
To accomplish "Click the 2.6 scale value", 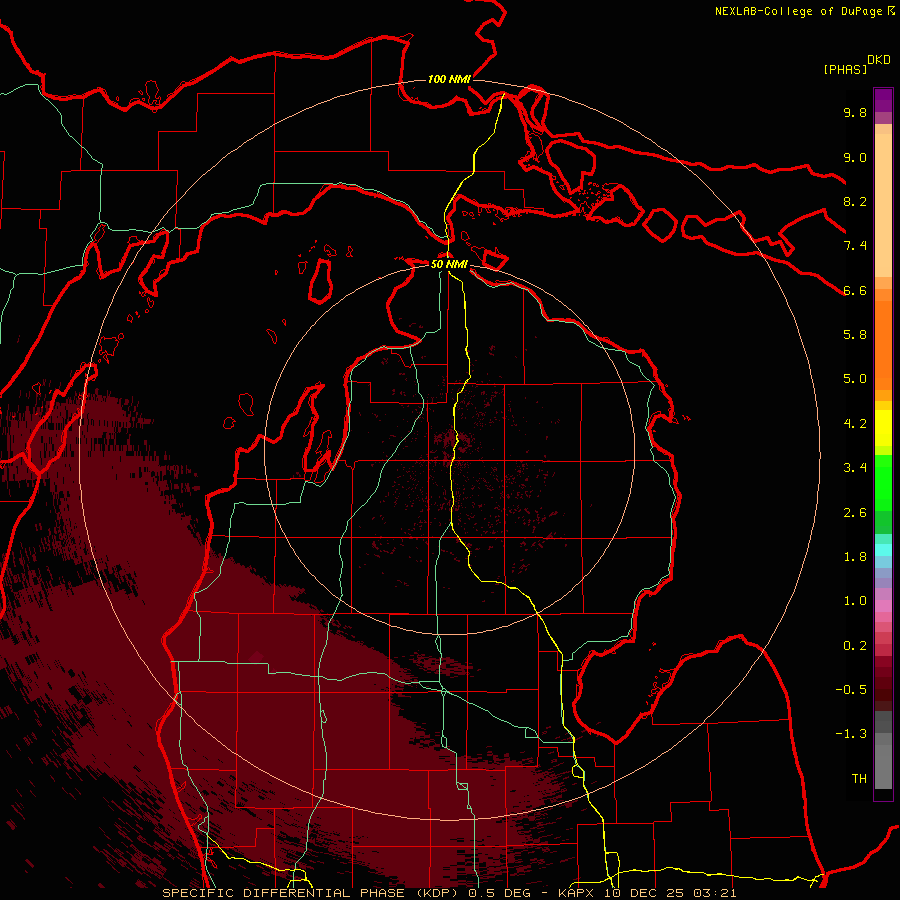I will (855, 513).
